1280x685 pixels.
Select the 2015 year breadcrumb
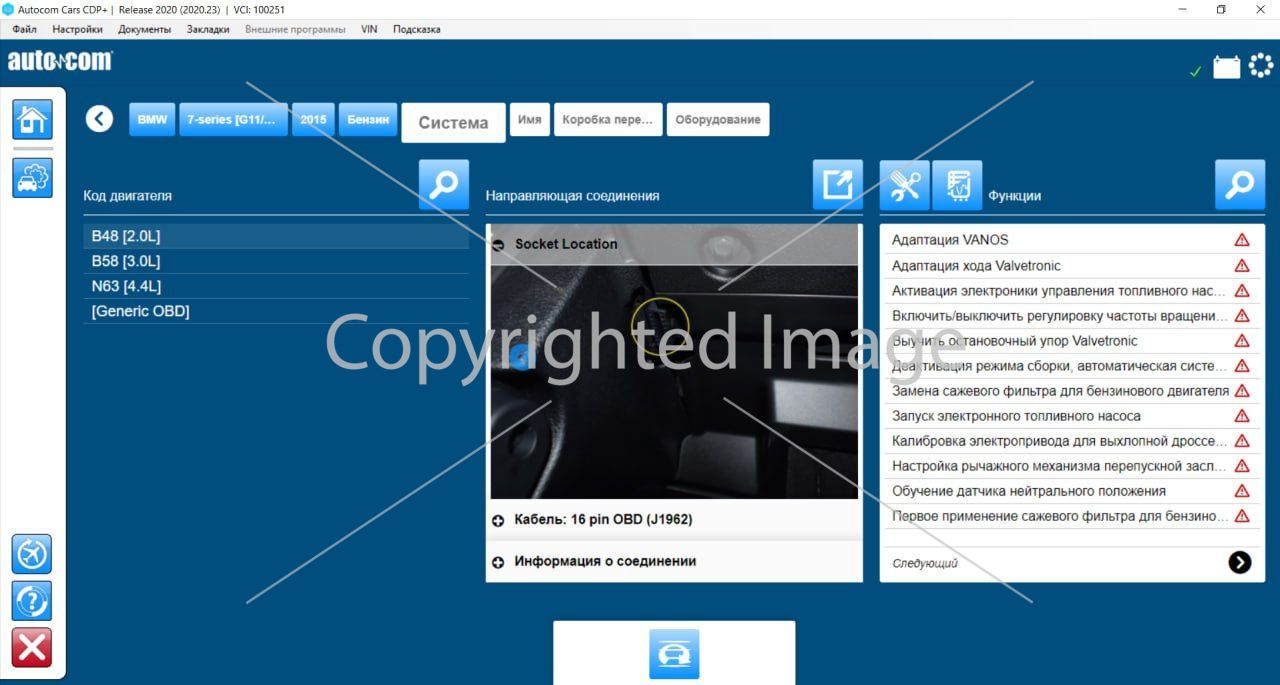[x=313, y=119]
